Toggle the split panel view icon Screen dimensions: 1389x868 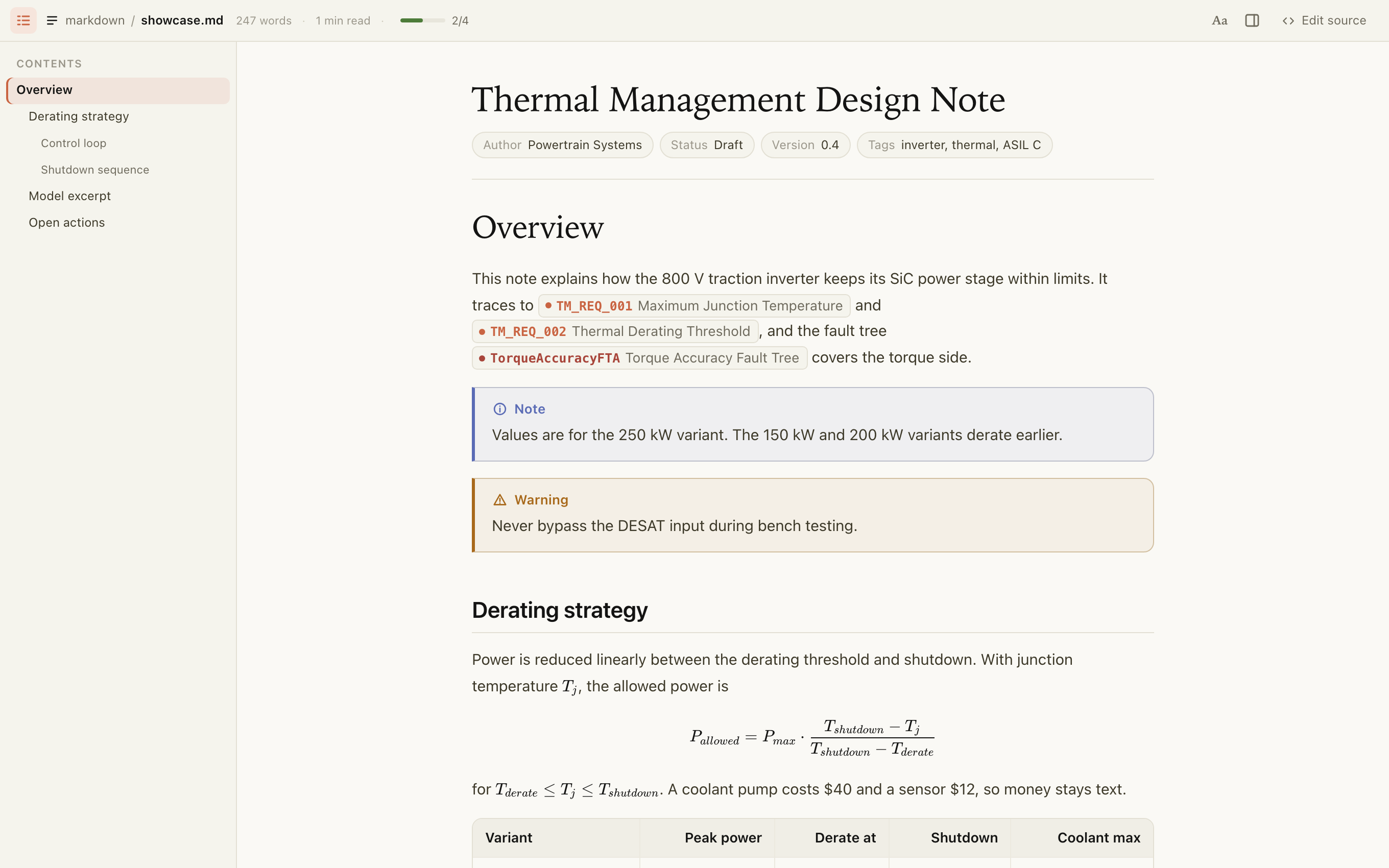pyautogui.click(x=1252, y=20)
